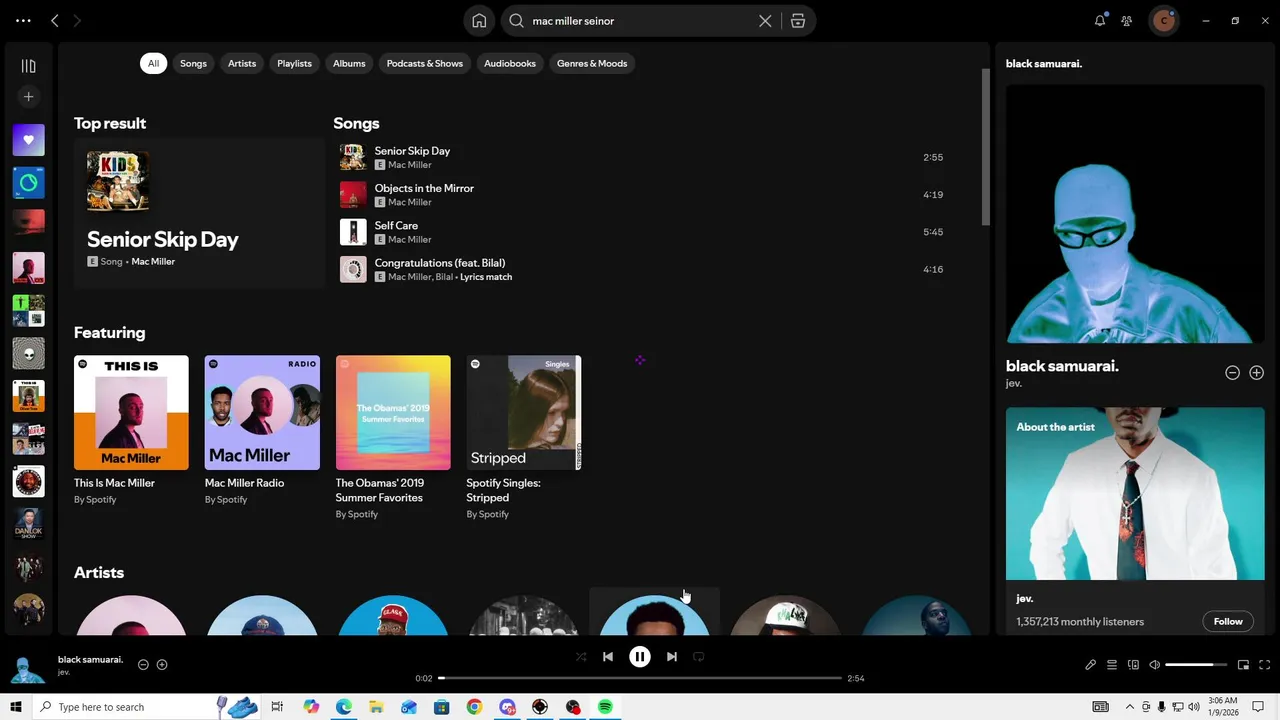This screenshot has height=720, width=1280.
Task: Open File Explorer from the taskbar
Action: 376,707
